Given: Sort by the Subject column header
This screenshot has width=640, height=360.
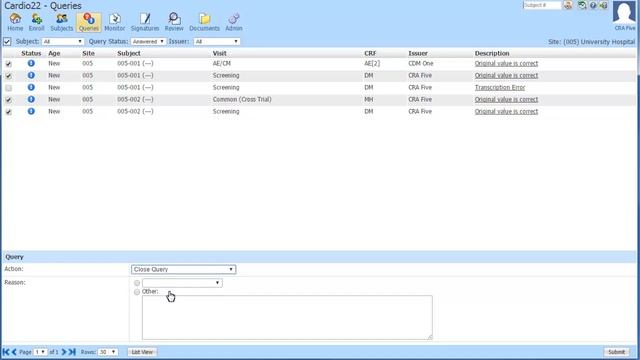Looking at the screenshot, I should click(x=129, y=53).
